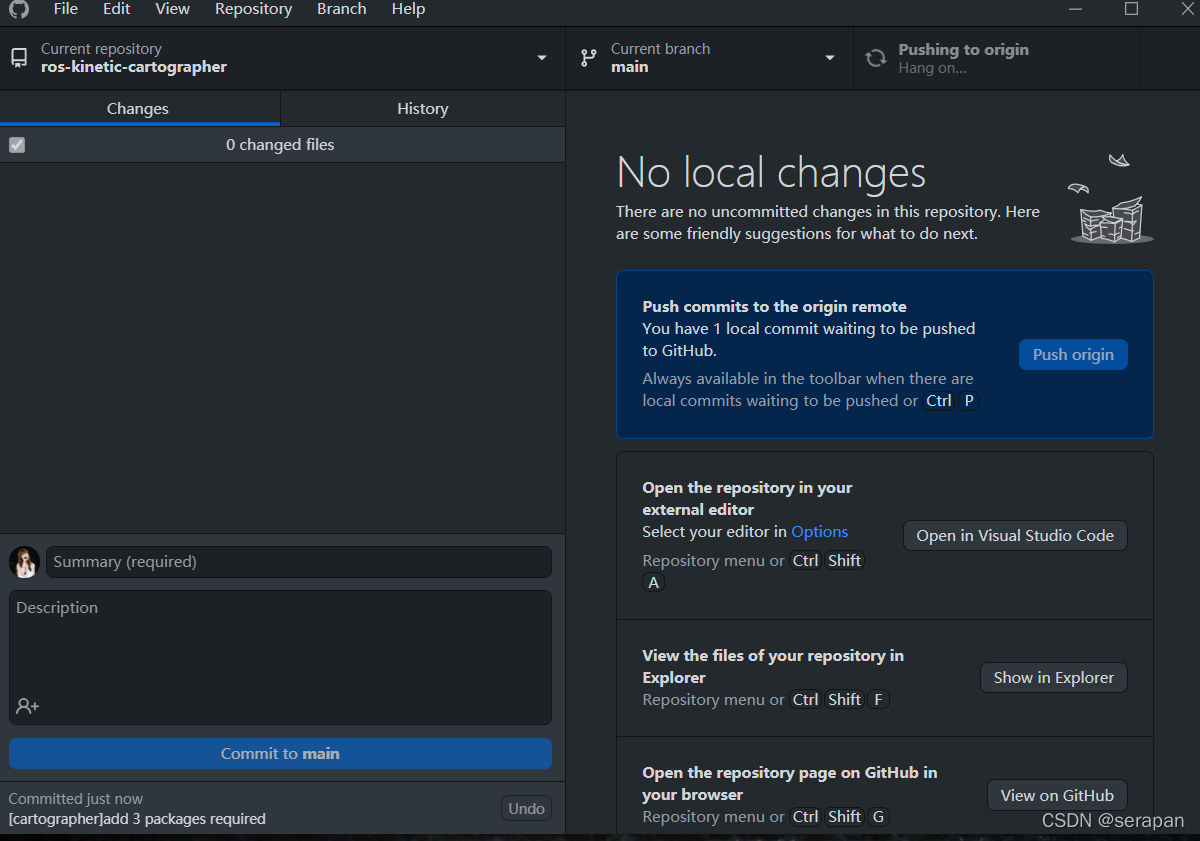The image size is (1200, 841).
Task: Click 'Committed just now' text
Action: click(x=75, y=799)
